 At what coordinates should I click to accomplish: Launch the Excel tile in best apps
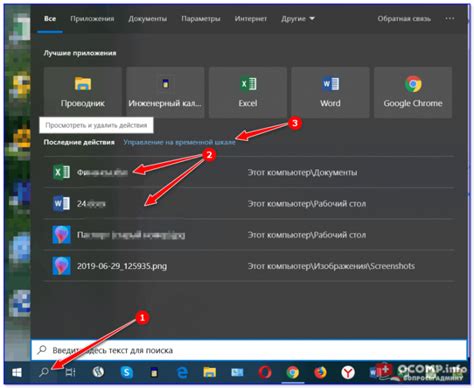(248, 92)
